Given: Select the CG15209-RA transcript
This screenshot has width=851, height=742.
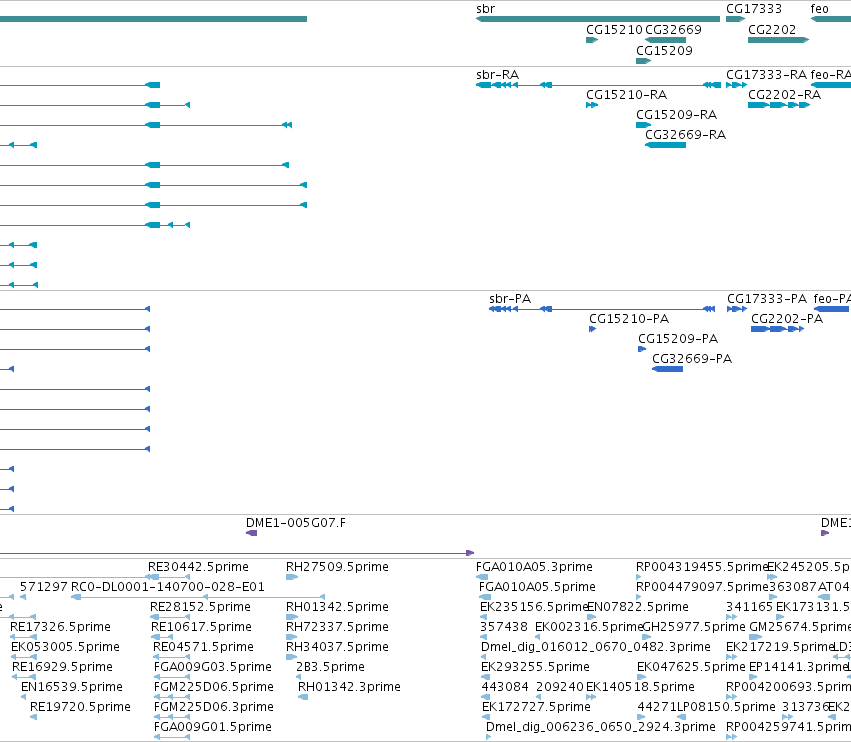Looking at the screenshot, I should point(643,125).
